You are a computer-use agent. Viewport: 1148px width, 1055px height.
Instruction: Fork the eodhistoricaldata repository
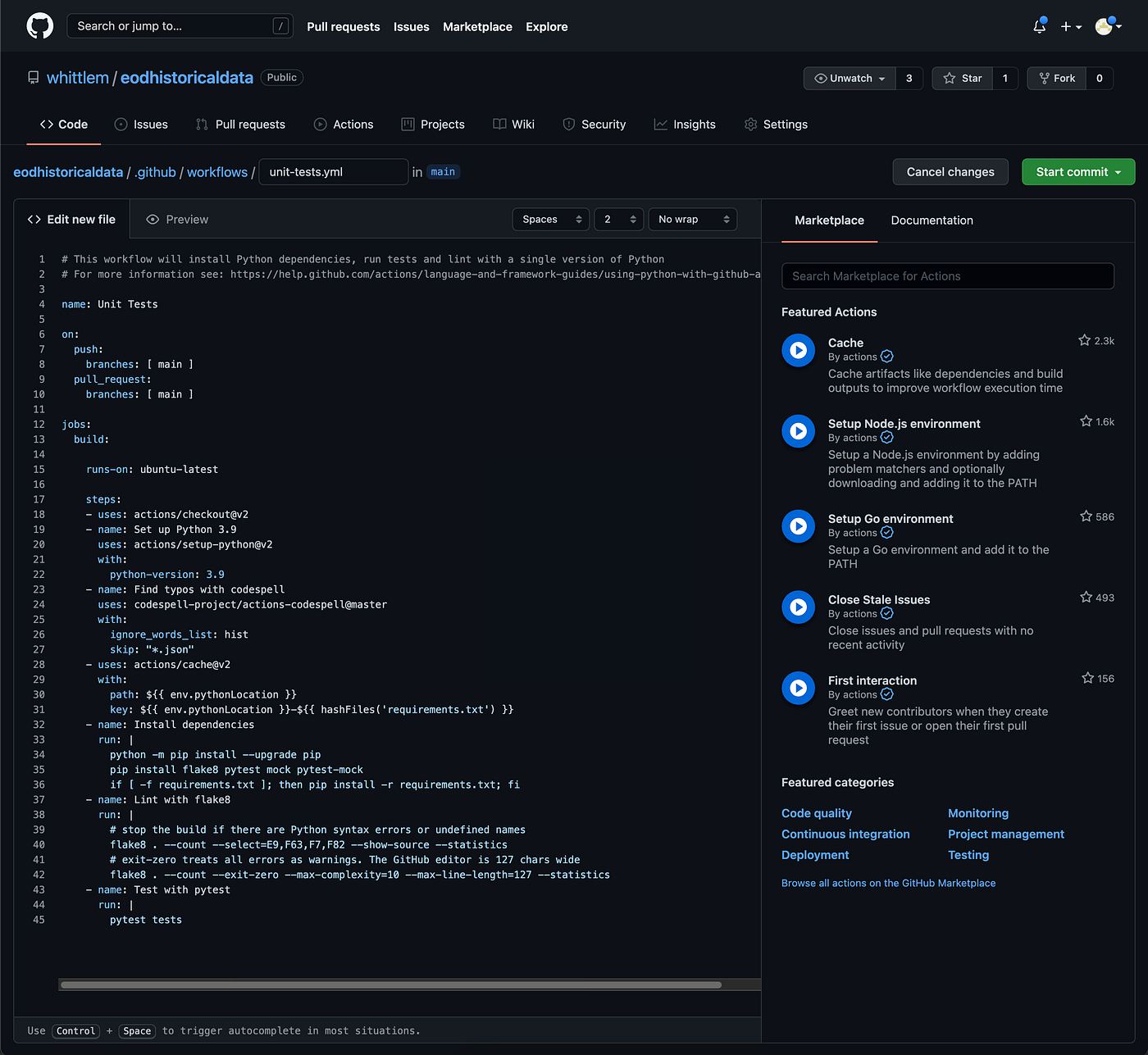1057,79
